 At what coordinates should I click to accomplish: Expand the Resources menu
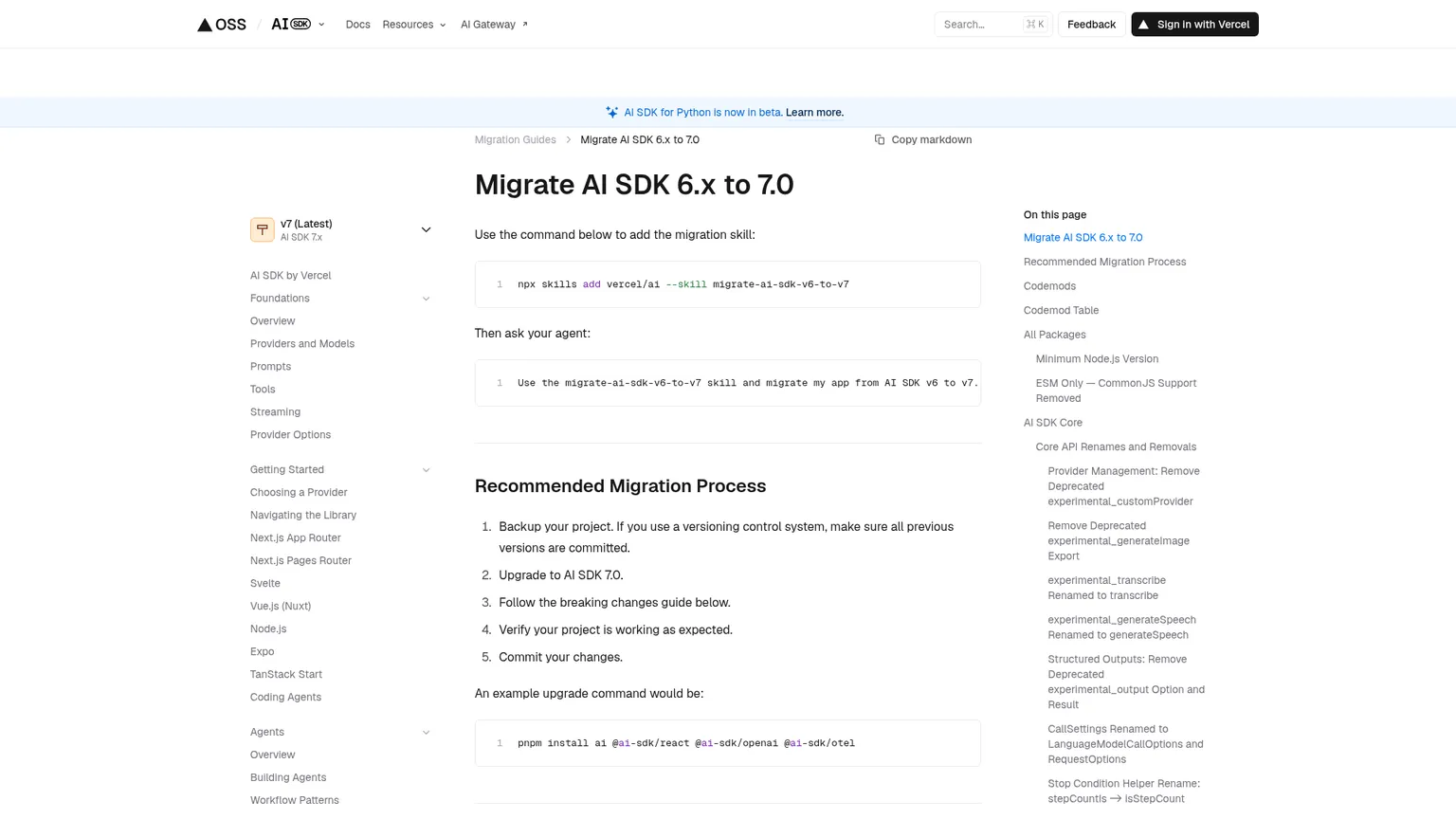[x=414, y=25]
